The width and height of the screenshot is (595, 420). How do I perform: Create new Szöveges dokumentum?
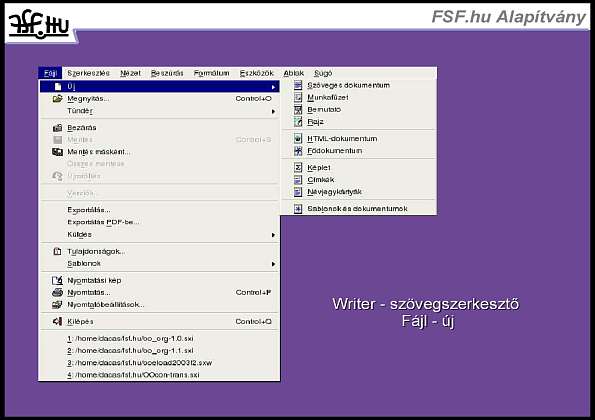point(359,85)
